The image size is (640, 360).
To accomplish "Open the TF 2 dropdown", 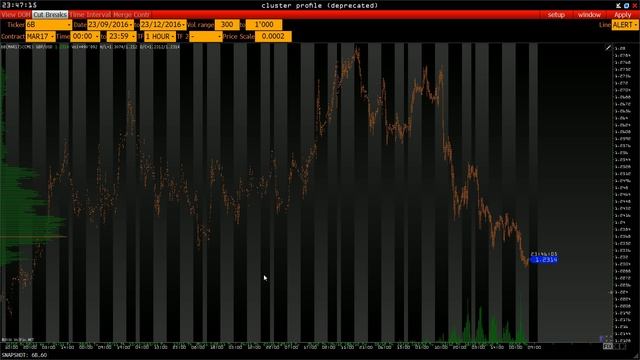I will click(206, 36).
